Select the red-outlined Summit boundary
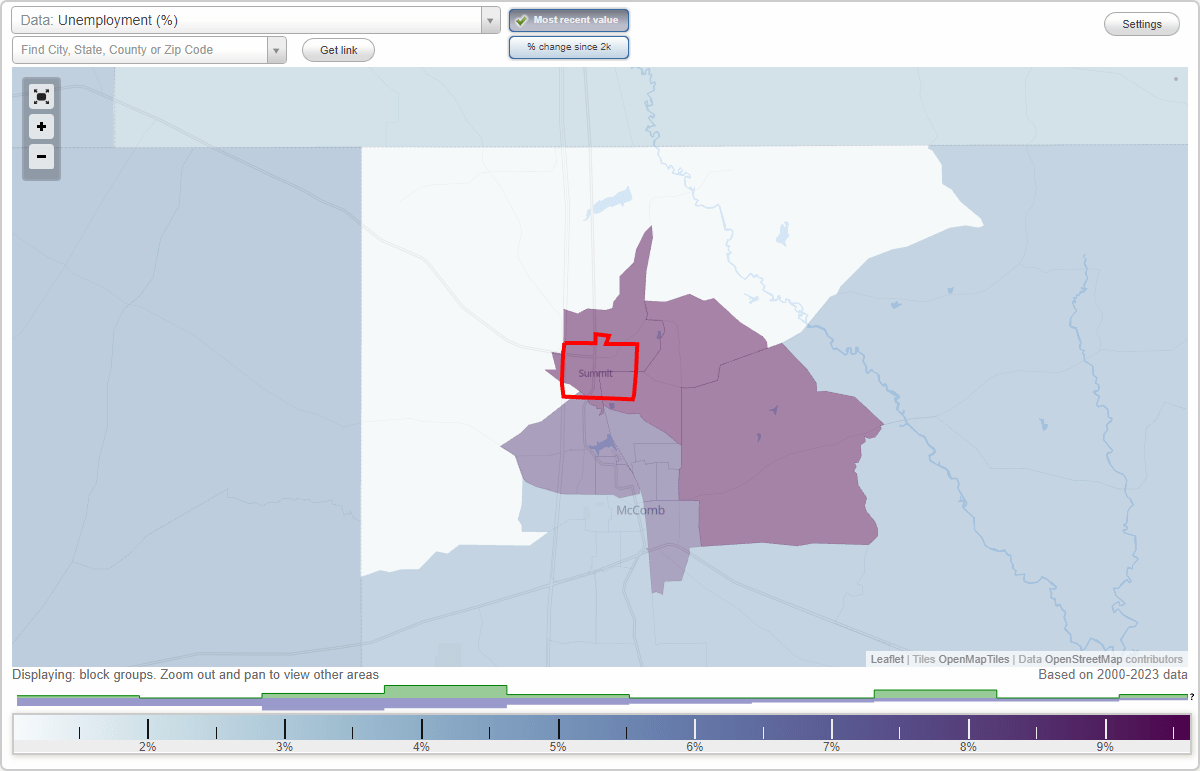1200x771 pixels. coord(598,370)
